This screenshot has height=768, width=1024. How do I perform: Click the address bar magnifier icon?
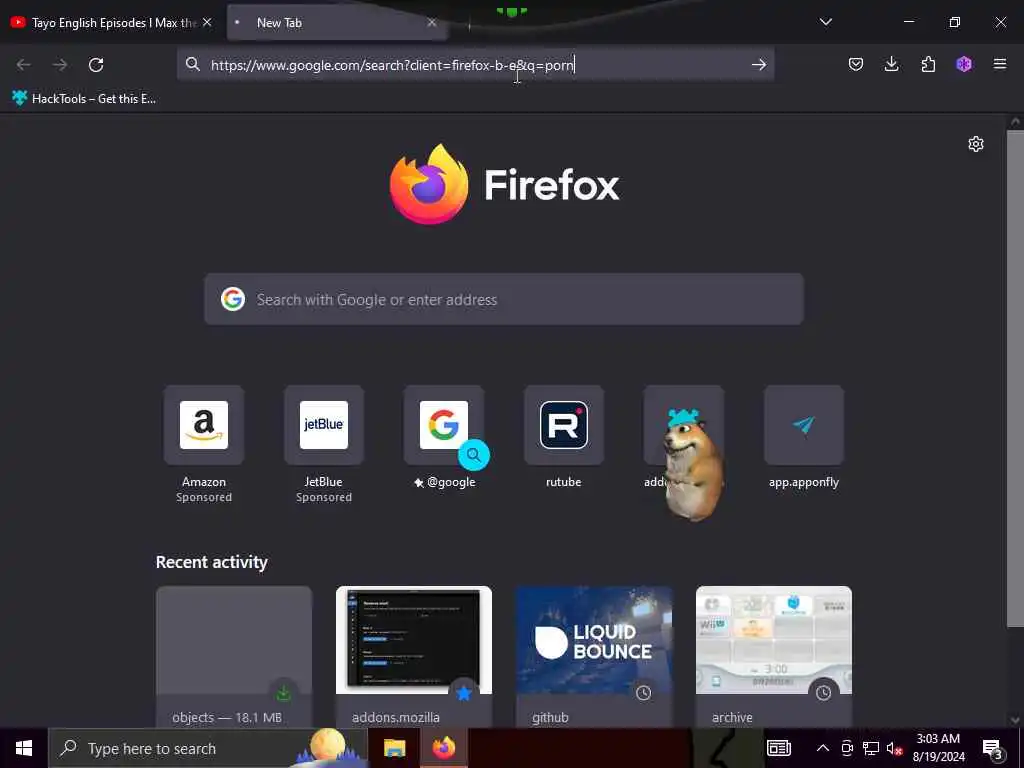[193, 64]
